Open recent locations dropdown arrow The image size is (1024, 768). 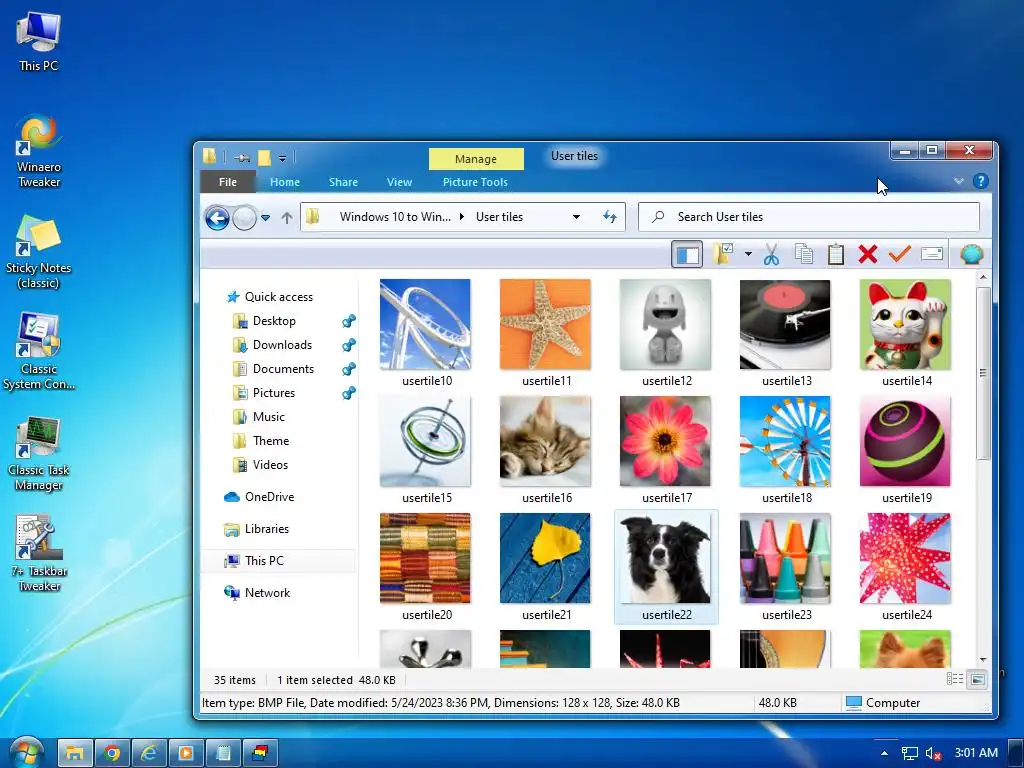pyautogui.click(x=266, y=217)
